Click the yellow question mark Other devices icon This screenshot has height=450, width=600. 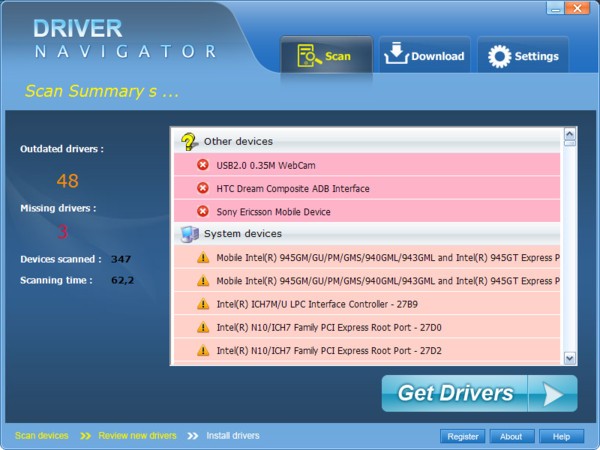click(188, 141)
